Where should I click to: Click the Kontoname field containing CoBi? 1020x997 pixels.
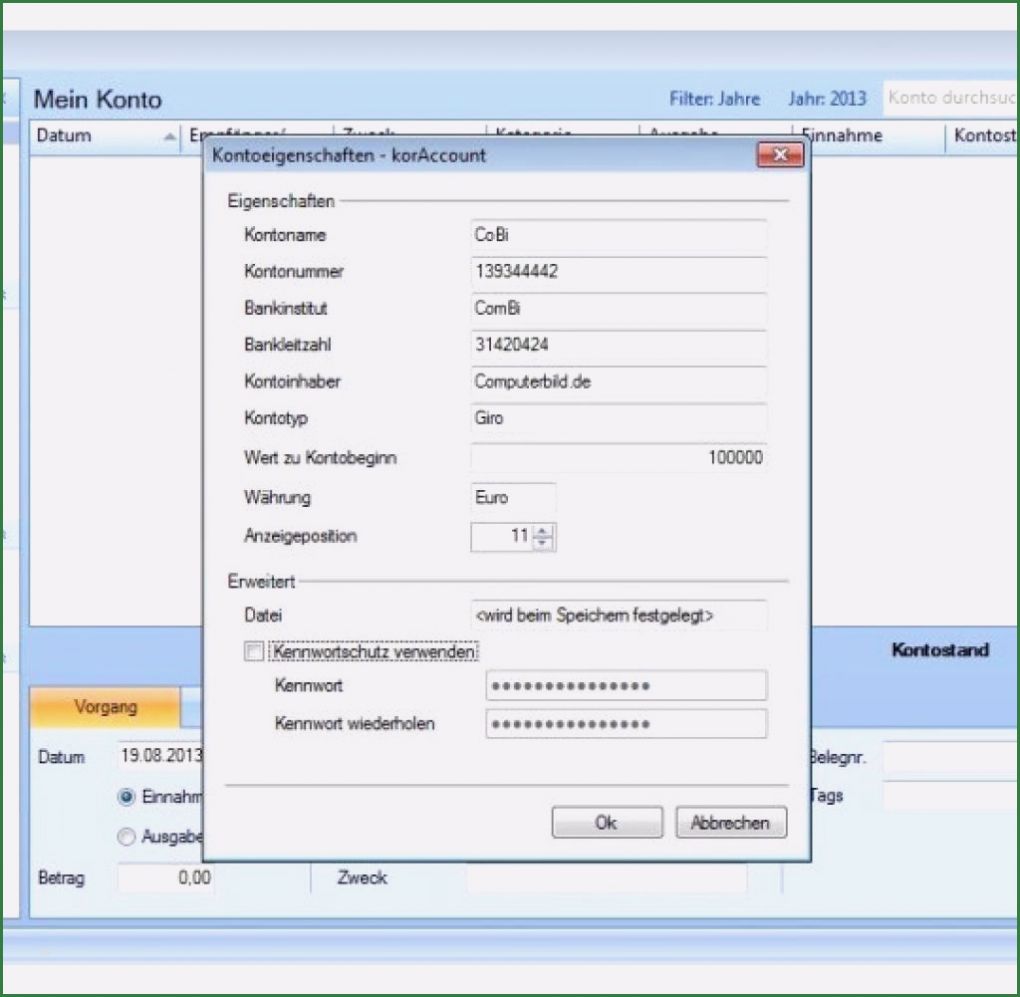tap(618, 235)
